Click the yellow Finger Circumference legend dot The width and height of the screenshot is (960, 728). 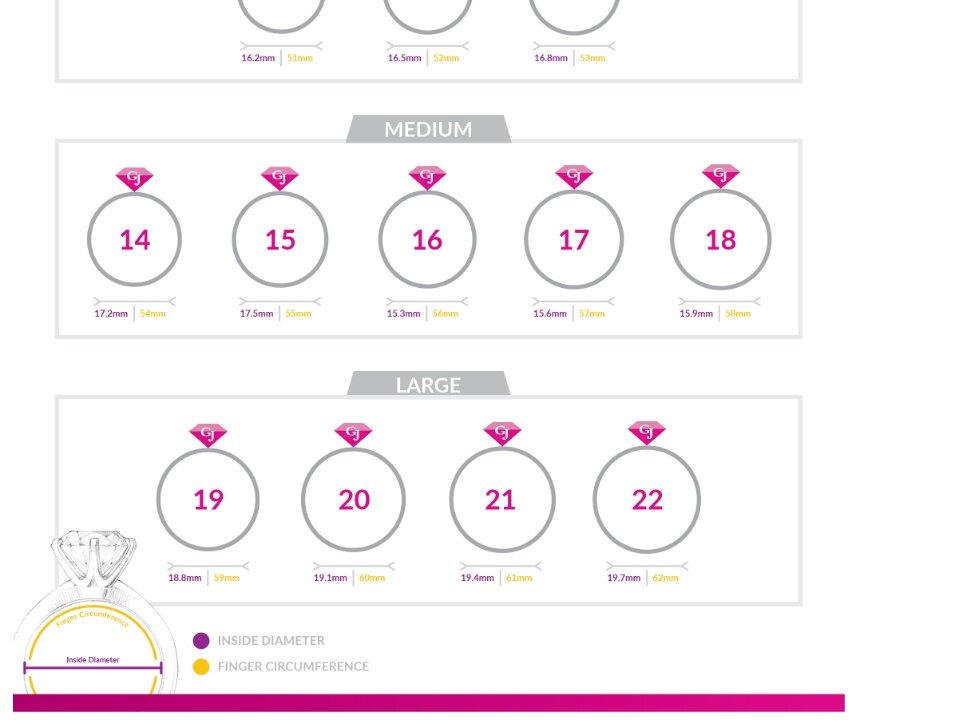[201, 667]
